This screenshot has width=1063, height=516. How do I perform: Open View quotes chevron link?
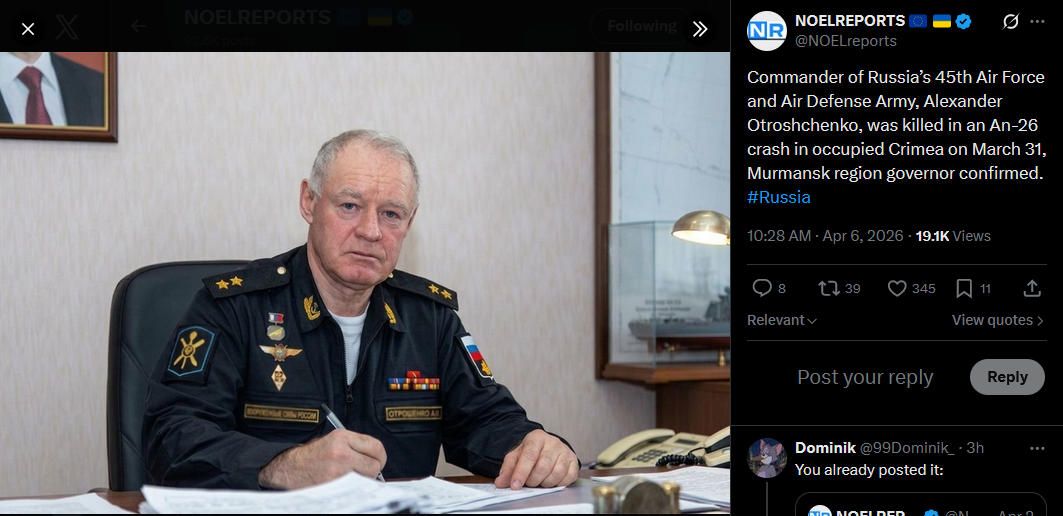pos(997,320)
